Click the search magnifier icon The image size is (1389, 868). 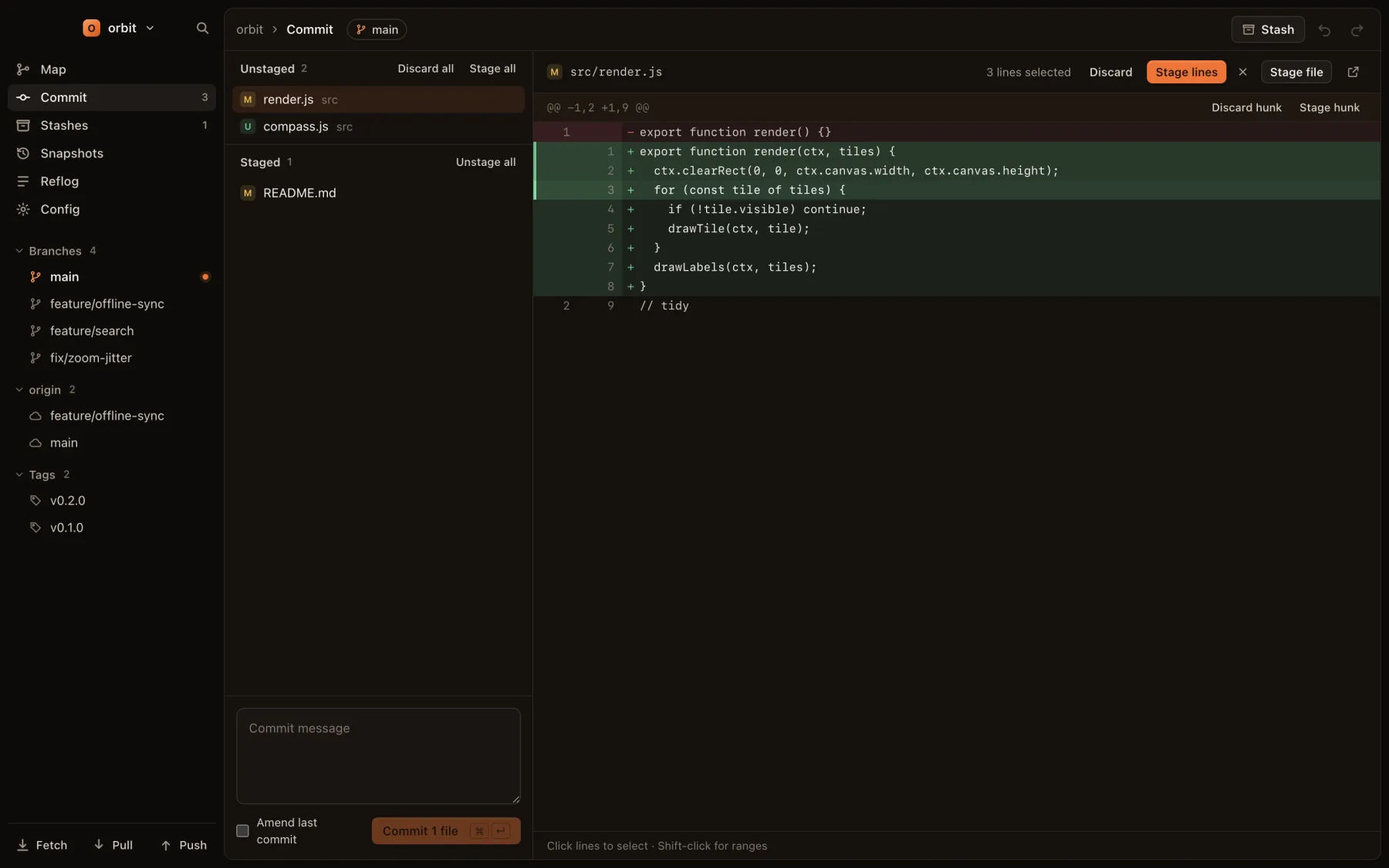pos(202,29)
